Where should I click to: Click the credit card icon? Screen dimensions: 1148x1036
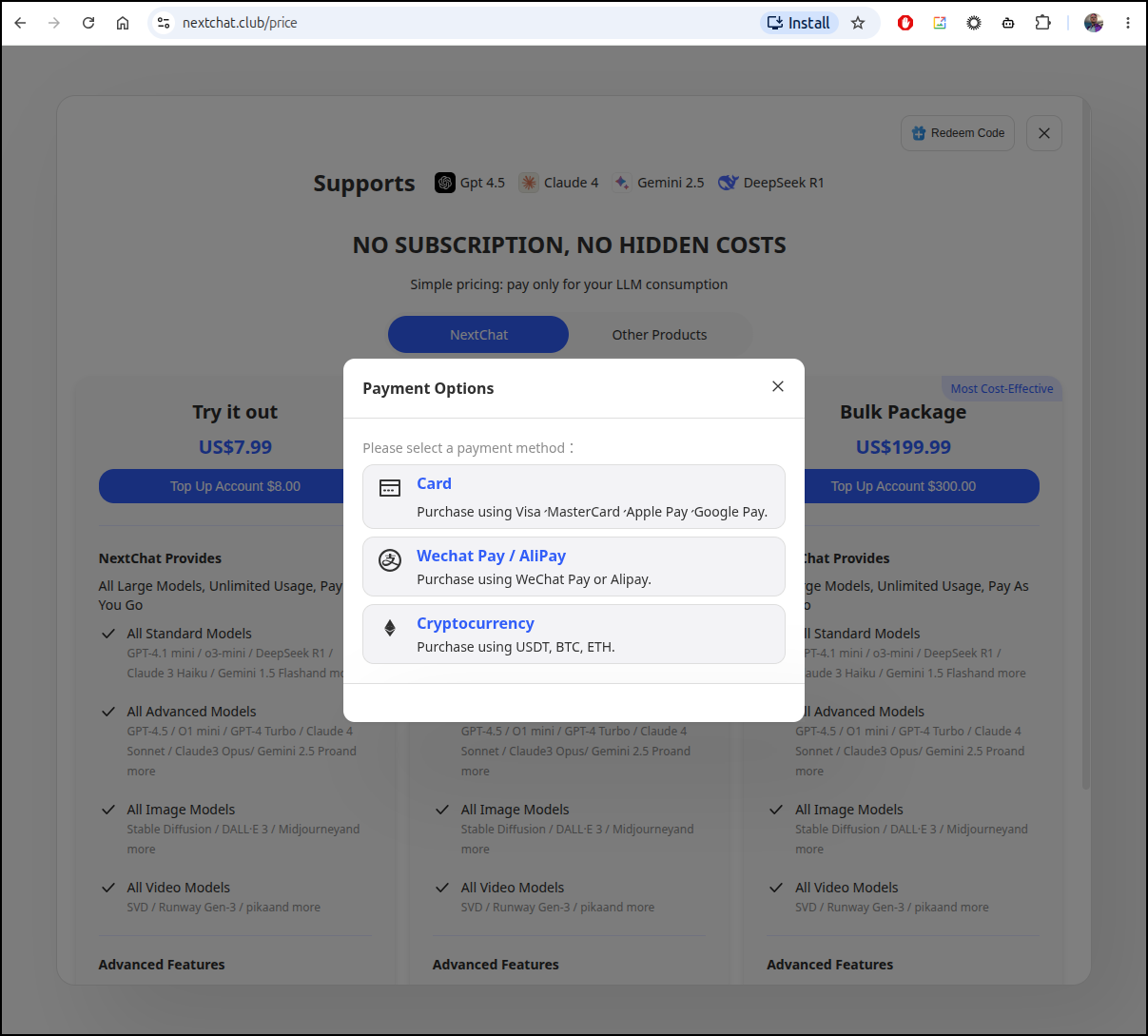[x=390, y=488]
